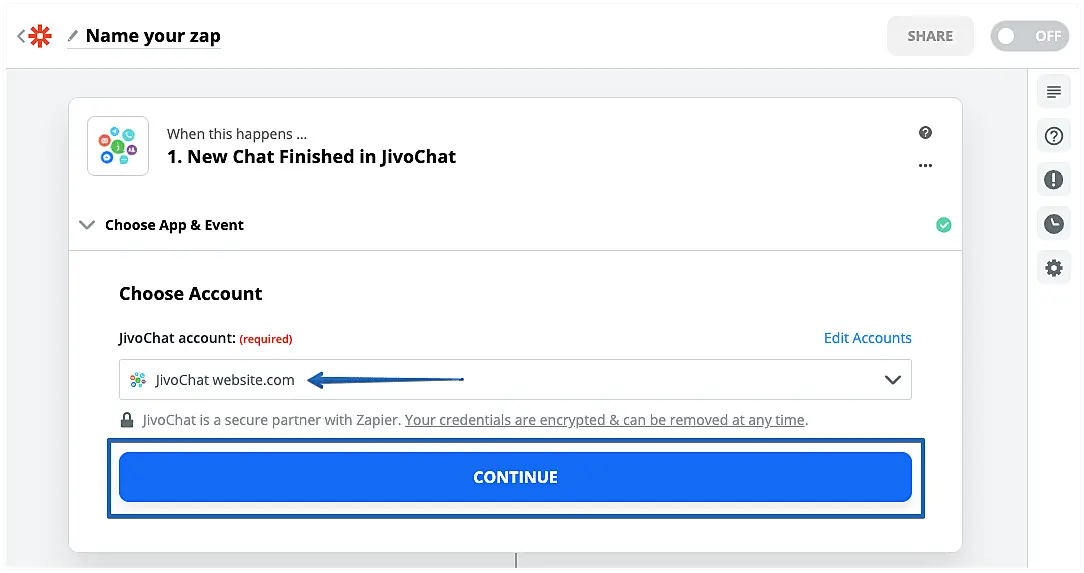Click the JivoChat app icon
This screenshot has width=1084, height=573.
(x=118, y=146)
